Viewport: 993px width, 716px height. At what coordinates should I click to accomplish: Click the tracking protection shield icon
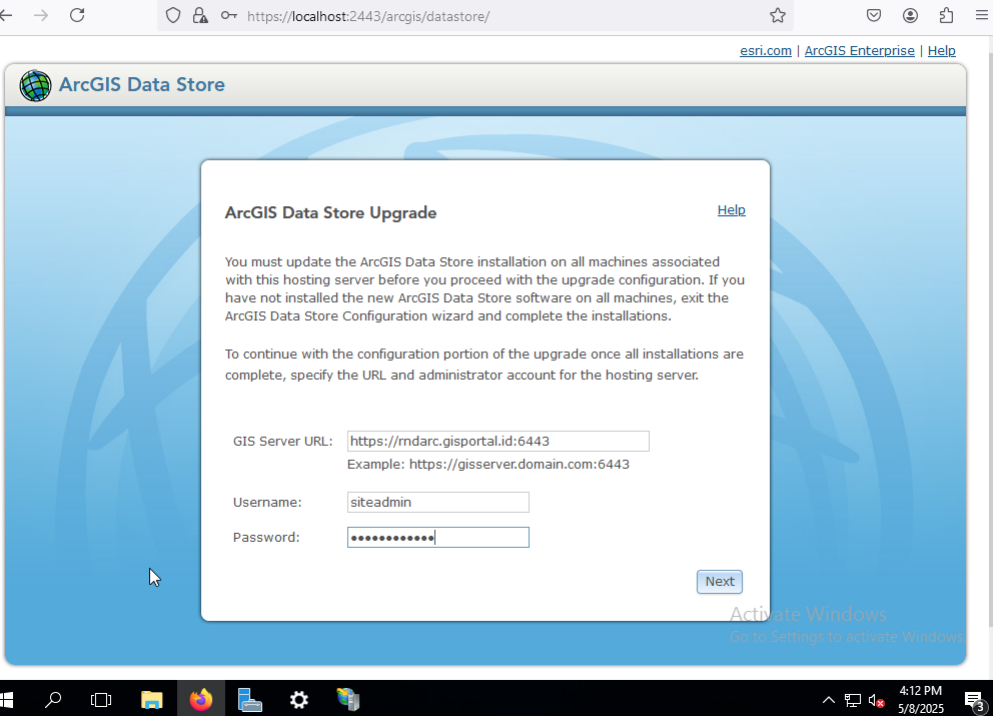(173, 16)
